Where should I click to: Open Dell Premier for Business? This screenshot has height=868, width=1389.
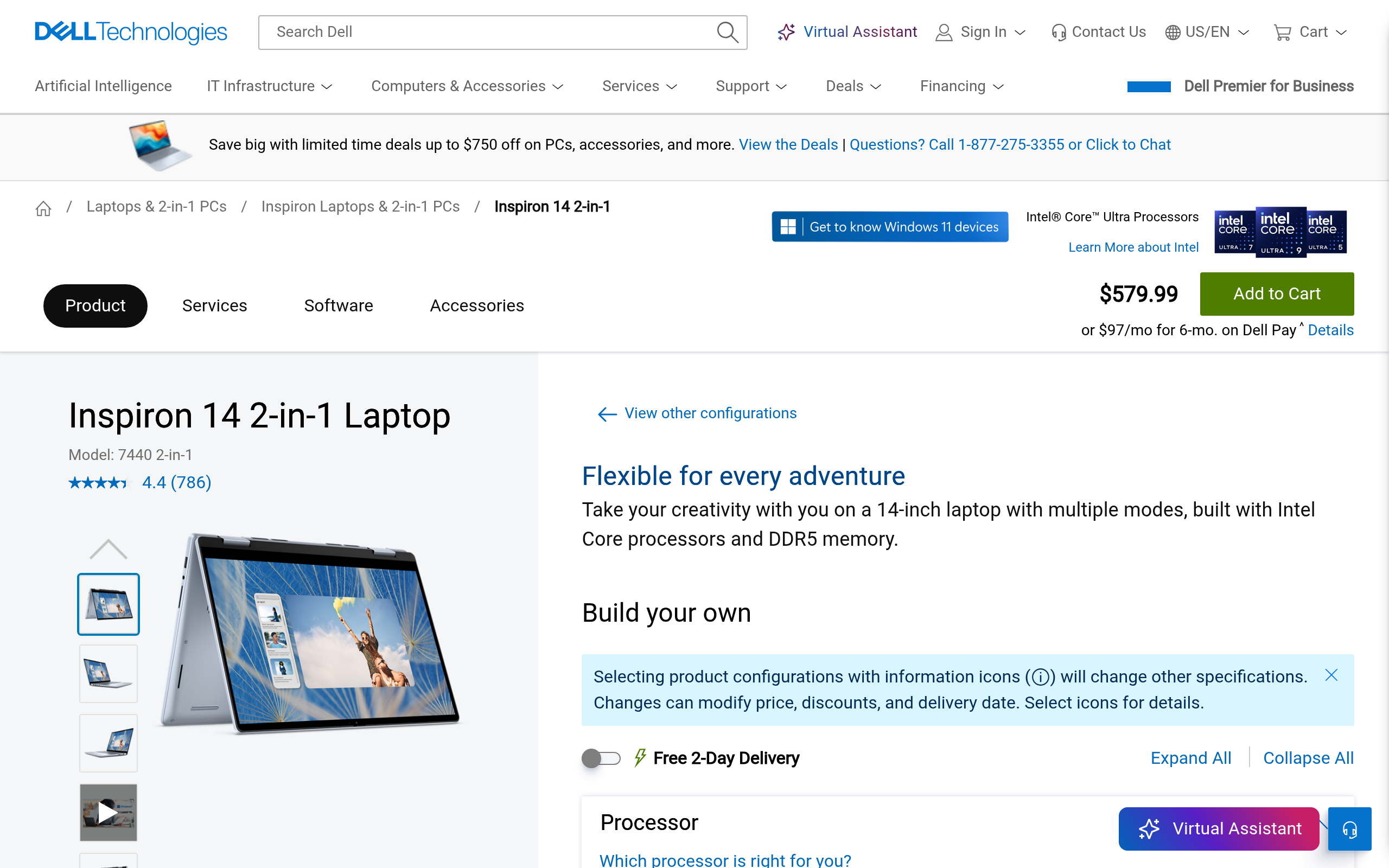[1269, 86]
